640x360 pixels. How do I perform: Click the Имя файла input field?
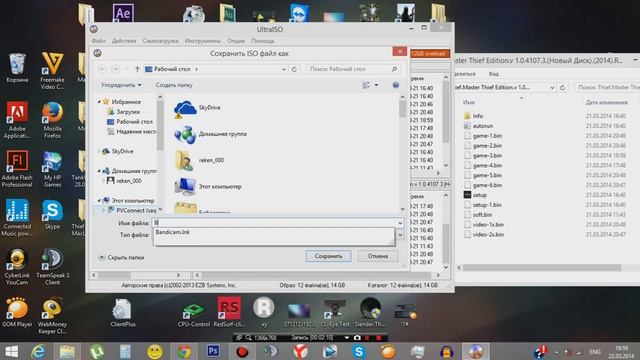pyautogui.click(x=274, y=222)
